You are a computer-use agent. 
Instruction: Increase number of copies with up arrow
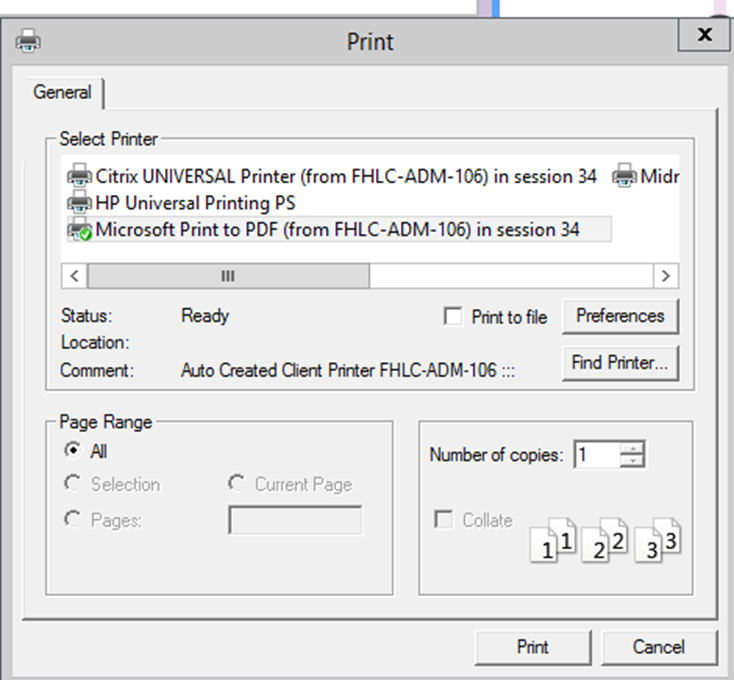[x=633, y=447]
